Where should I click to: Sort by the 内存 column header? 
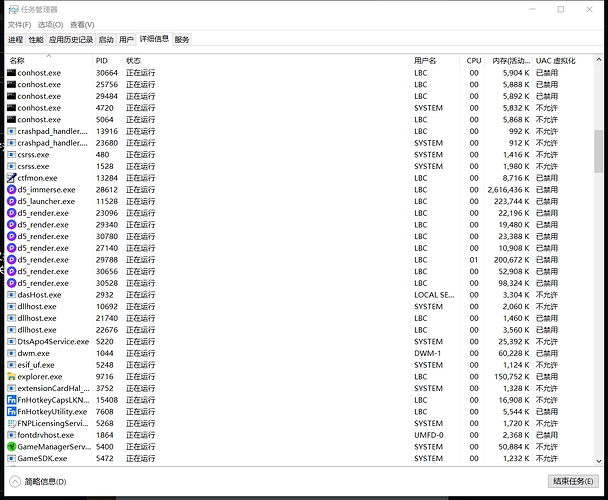click(x=508, y=61)
